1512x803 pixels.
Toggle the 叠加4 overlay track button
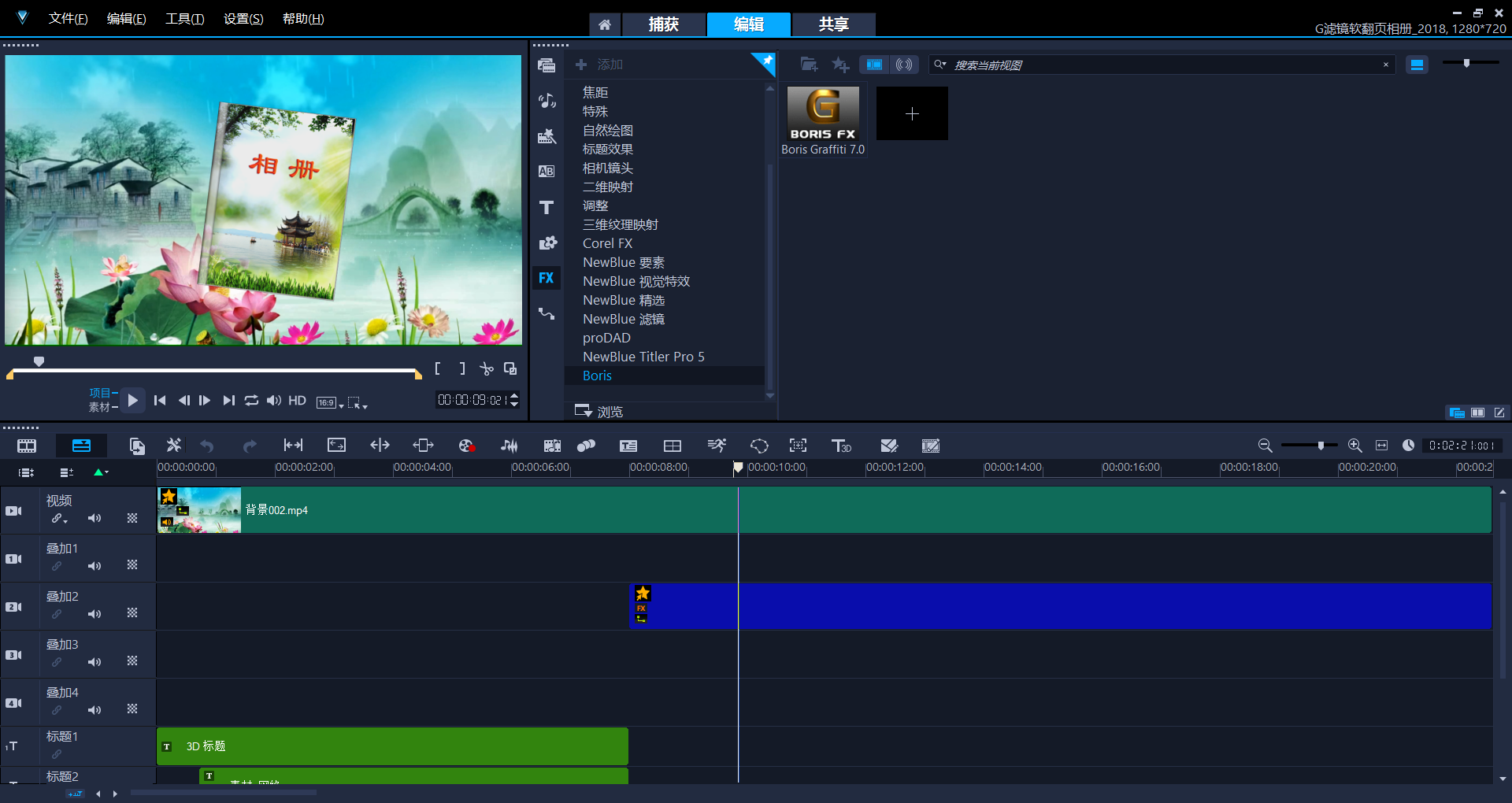click(x=13, y=703)
